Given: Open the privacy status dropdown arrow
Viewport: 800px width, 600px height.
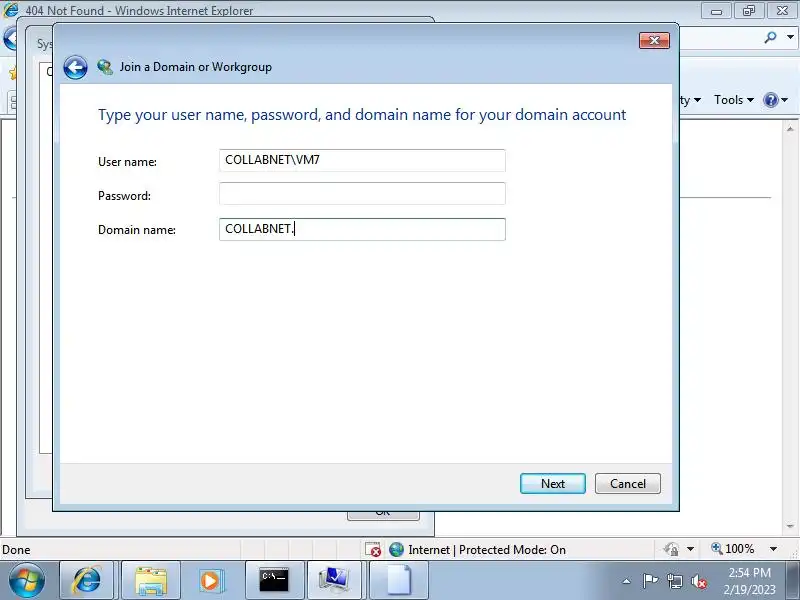Looking at the screenshot, I should 690,549.
